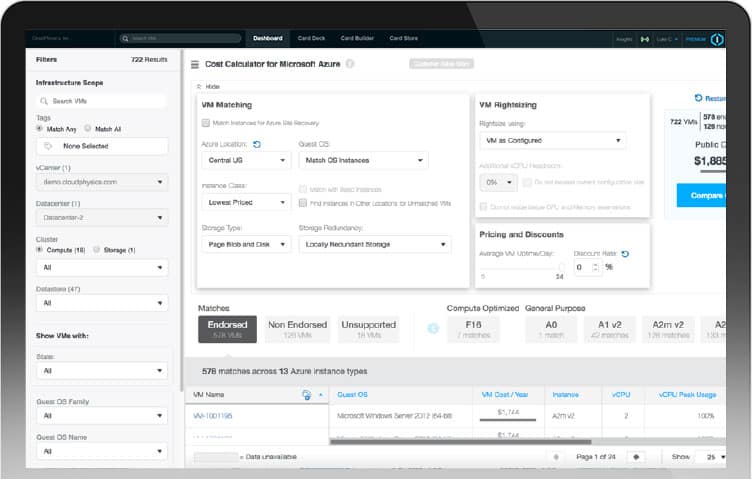Click the tag icon in None Selected field

[48, 146]
